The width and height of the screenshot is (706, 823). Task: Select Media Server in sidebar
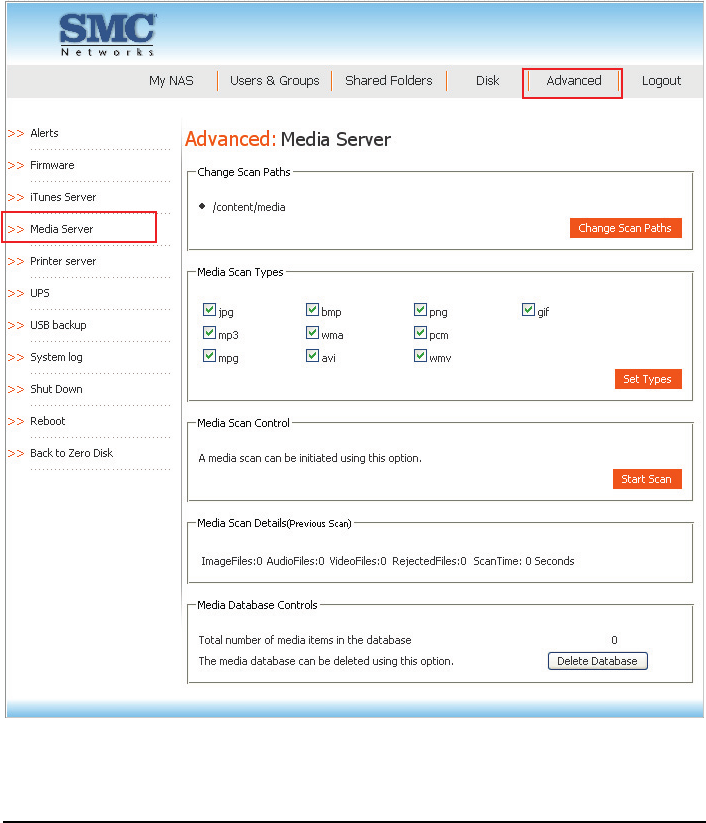tap(61, 229)
